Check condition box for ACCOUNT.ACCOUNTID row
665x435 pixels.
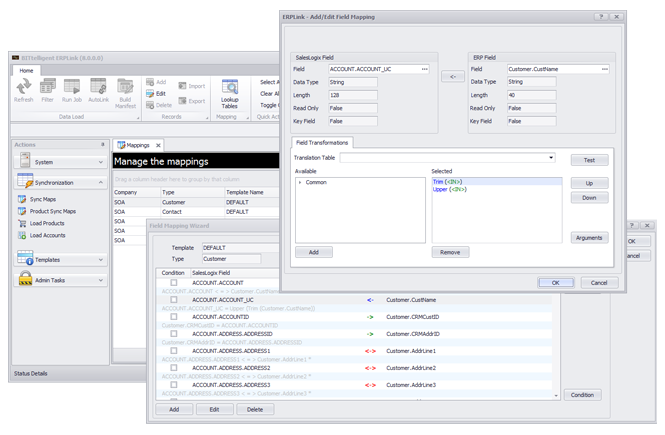174,316
